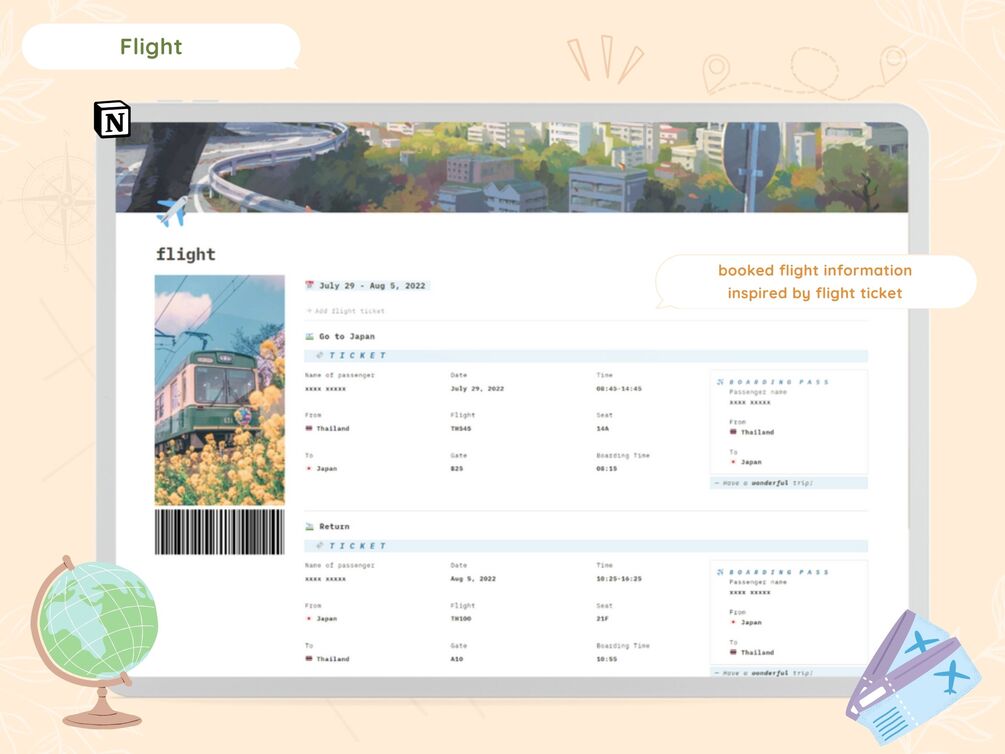Click the calendar icon beside July 29 - Aug 5
Image resolution: width=1005 pixels, height=754 pixels.
(310, 285)
